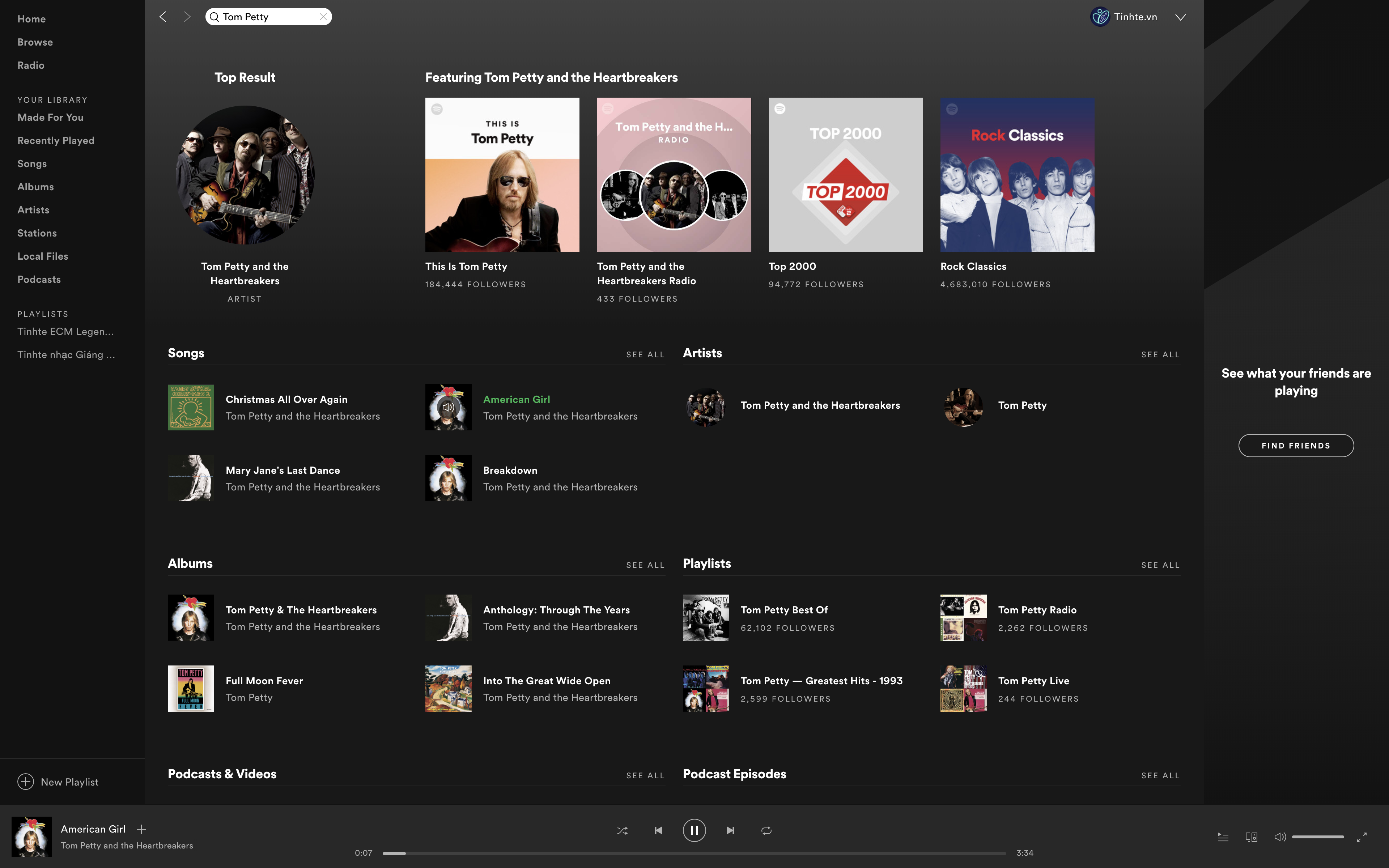Open Local Files
Screen dimensions: 1389x868
point(42,256)
